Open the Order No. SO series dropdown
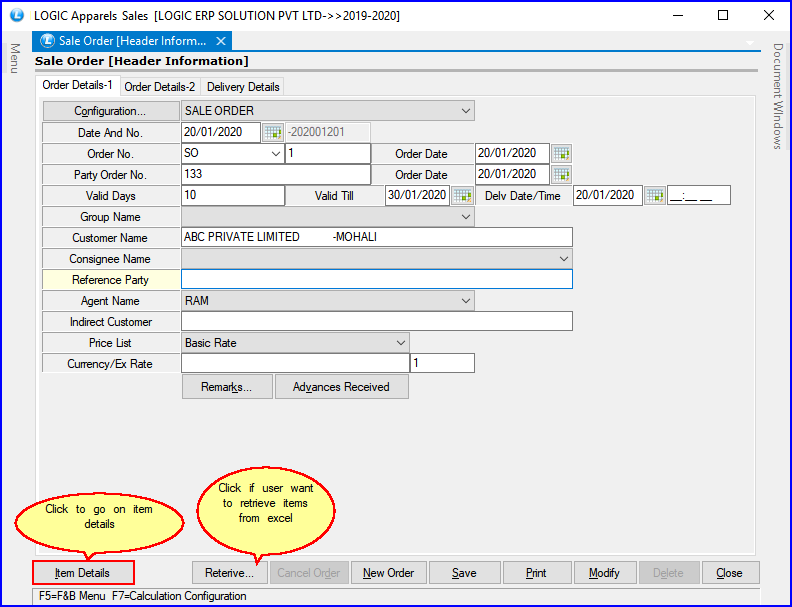 point(276,154)
